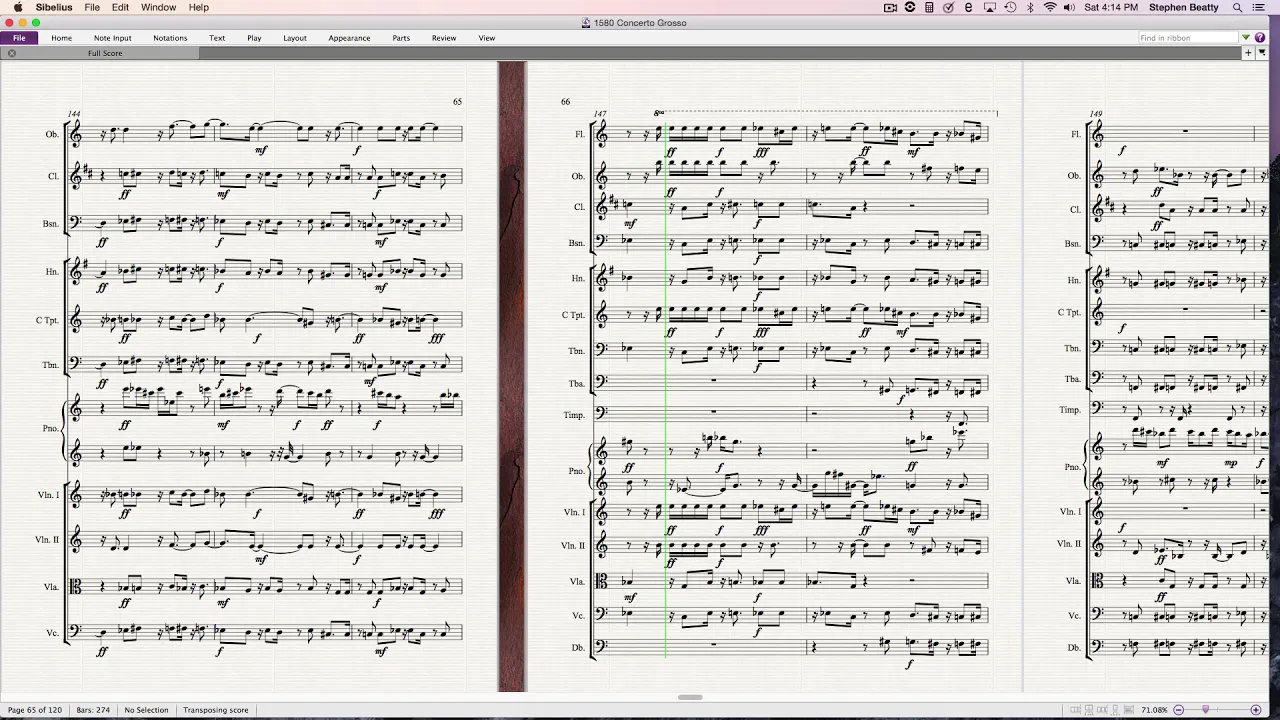Open the volume control in menu bar

(1069, 7)
